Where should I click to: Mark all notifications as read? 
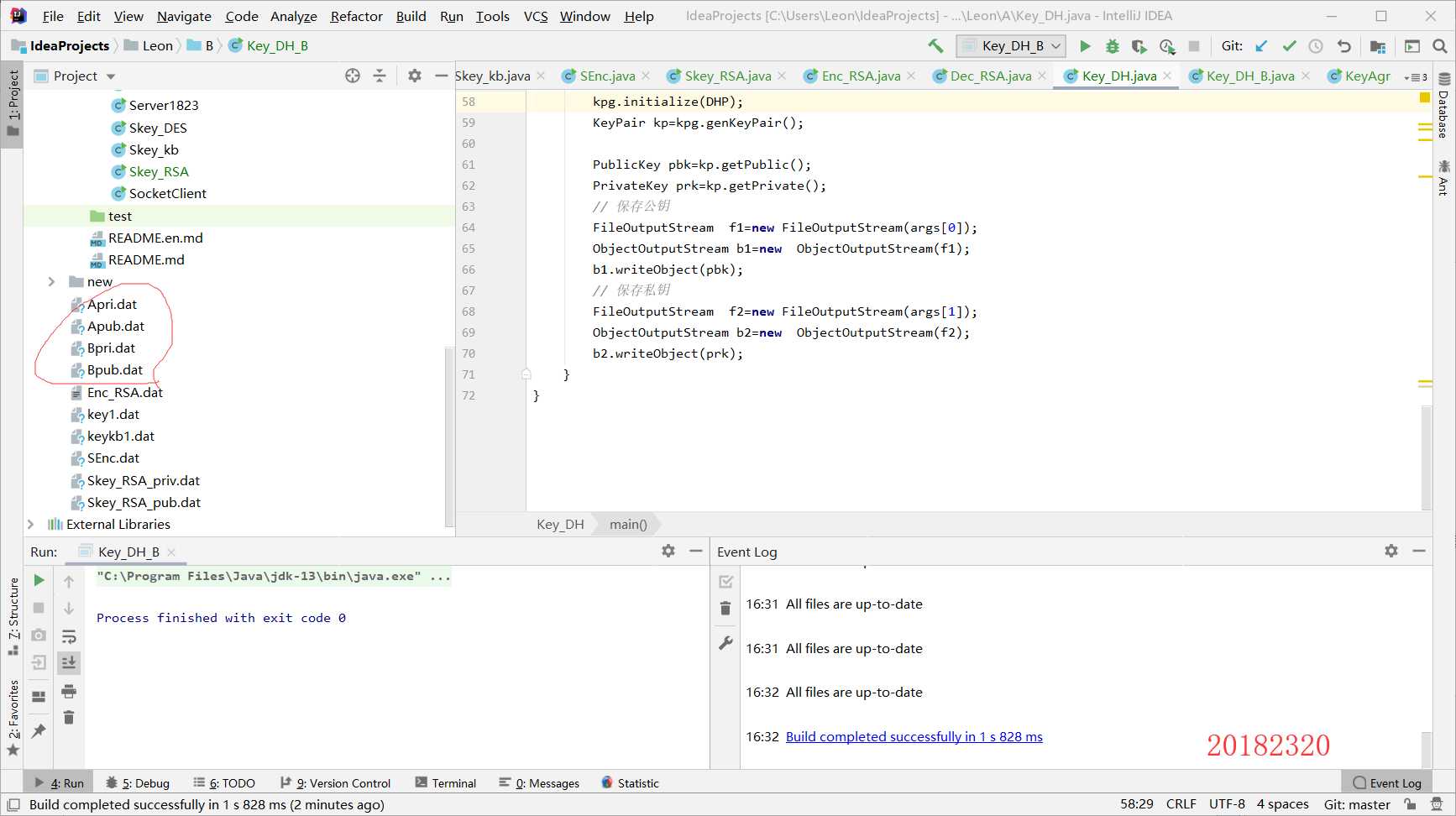click(x=725, y=581)
